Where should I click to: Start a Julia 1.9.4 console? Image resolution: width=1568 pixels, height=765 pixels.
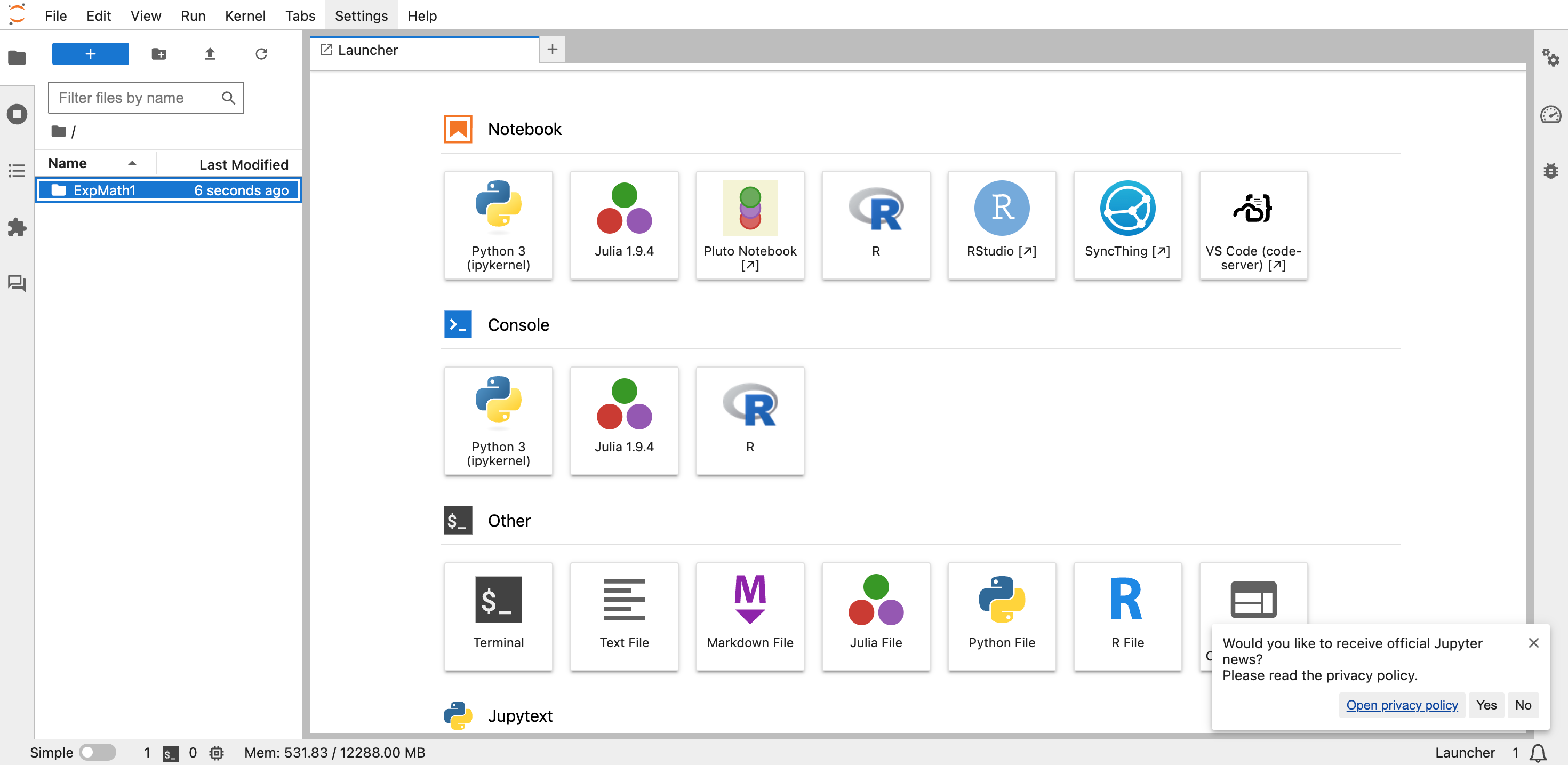(624, 421)
